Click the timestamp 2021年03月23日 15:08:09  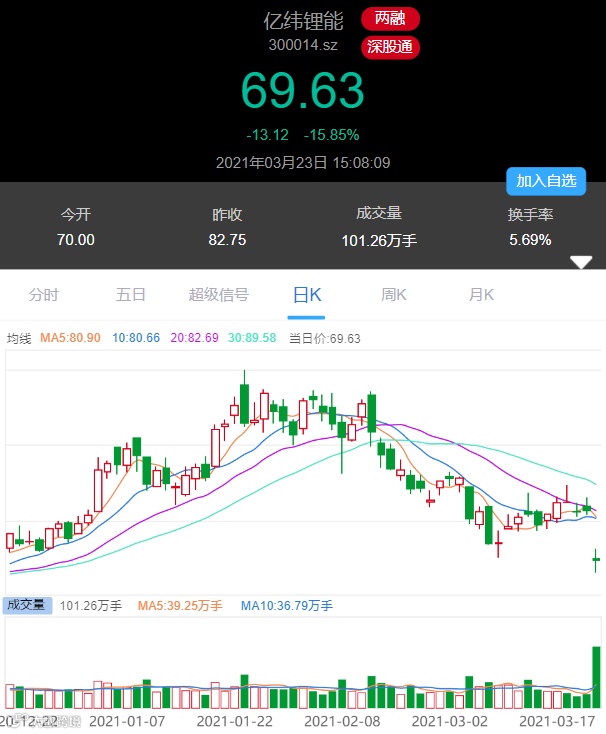pos(303,163)
